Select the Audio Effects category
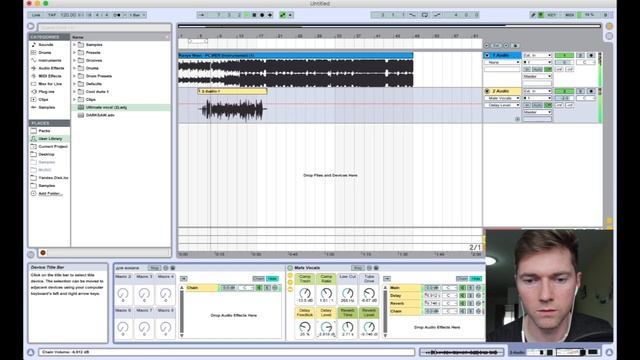The height and width of the screenshot is (360, 640). click(51, 68)
